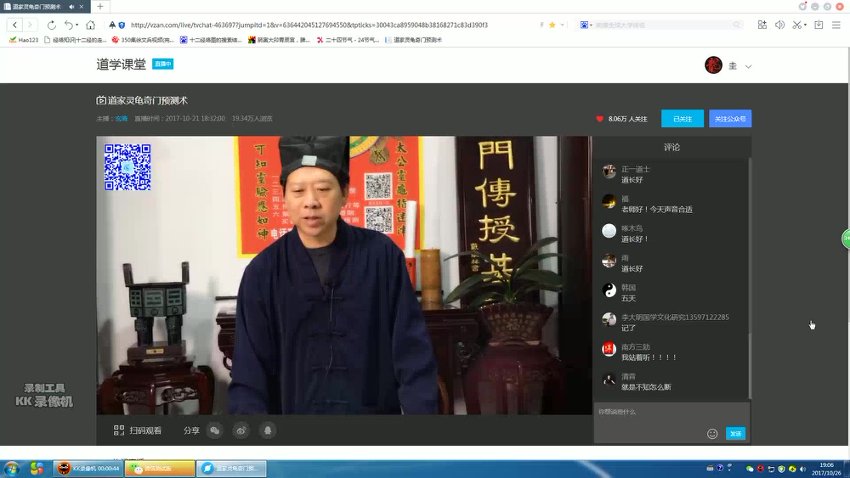Select the 道家灵龟奇门预测术 browser tab

pyautogui.click(x=37, y=7)
